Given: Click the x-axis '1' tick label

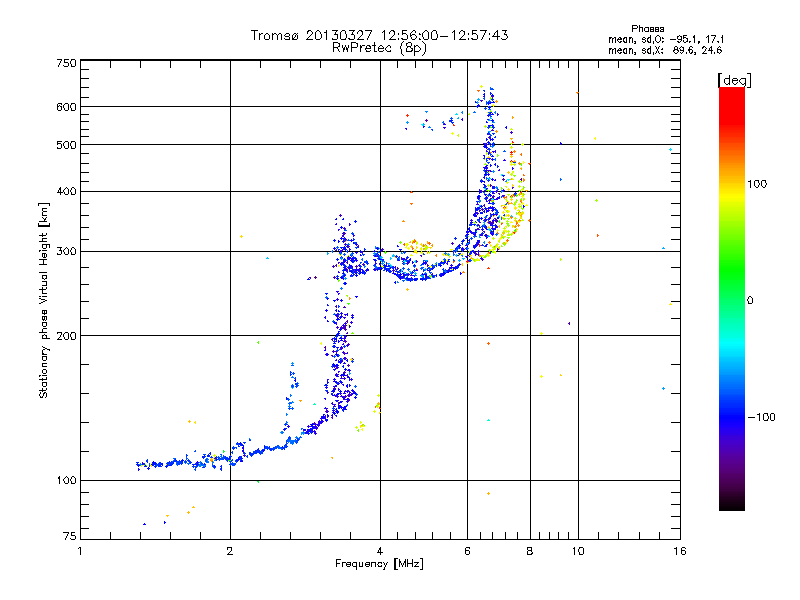Looking at the screenshot, I should (80, 551).
